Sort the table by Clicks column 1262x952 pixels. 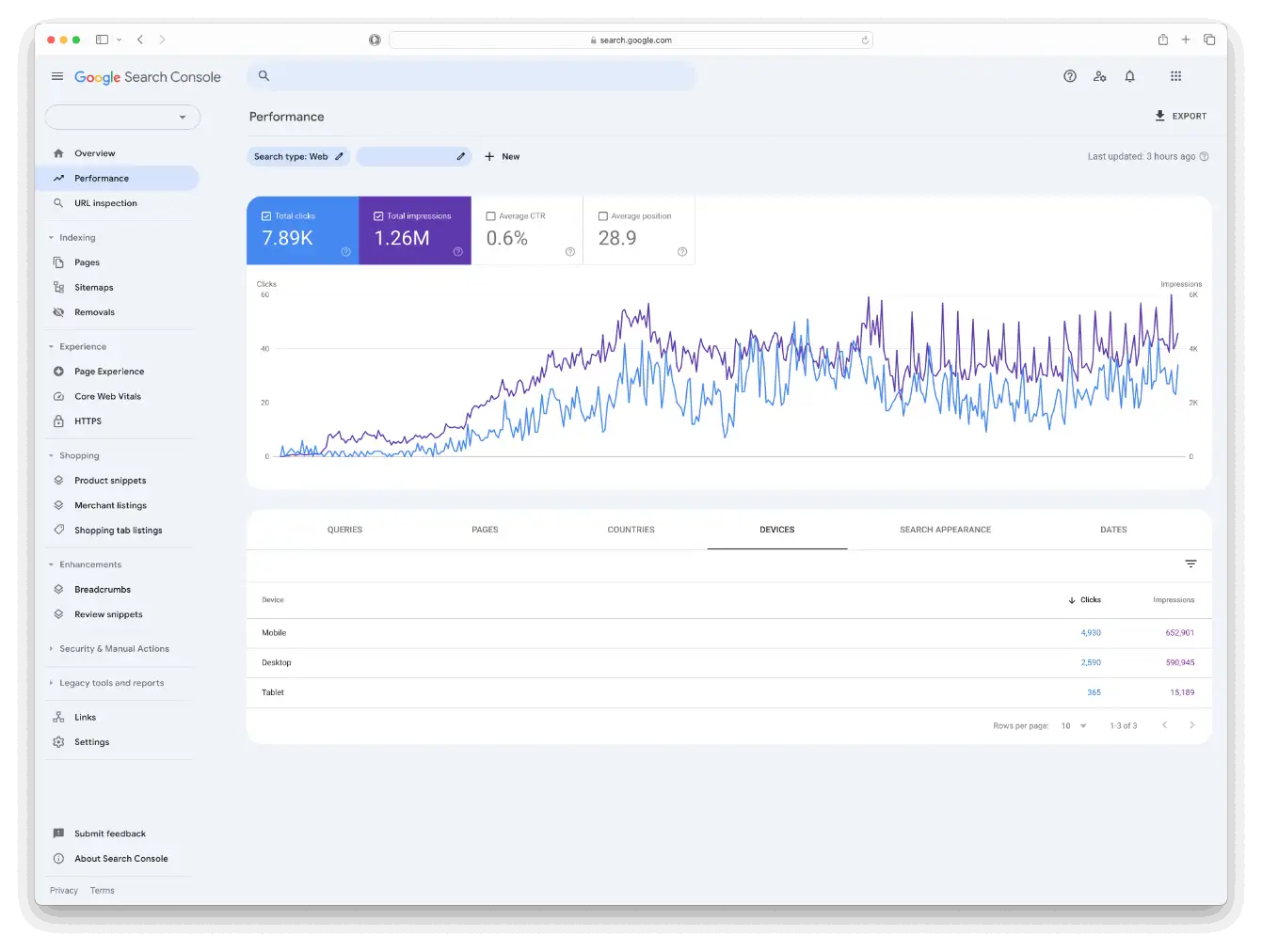click(x=1084, y=599)
